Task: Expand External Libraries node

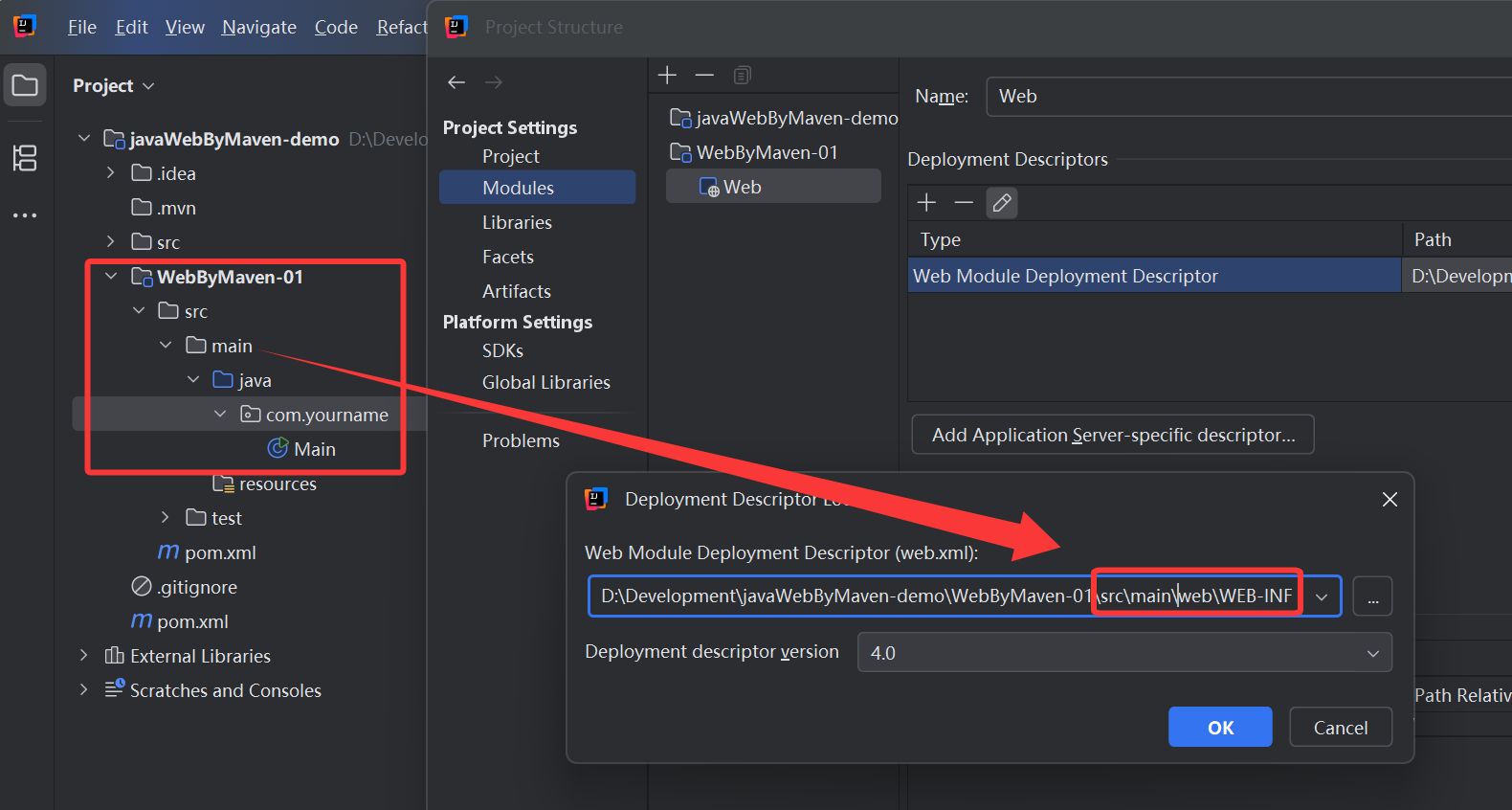Action: coord(84,656)
